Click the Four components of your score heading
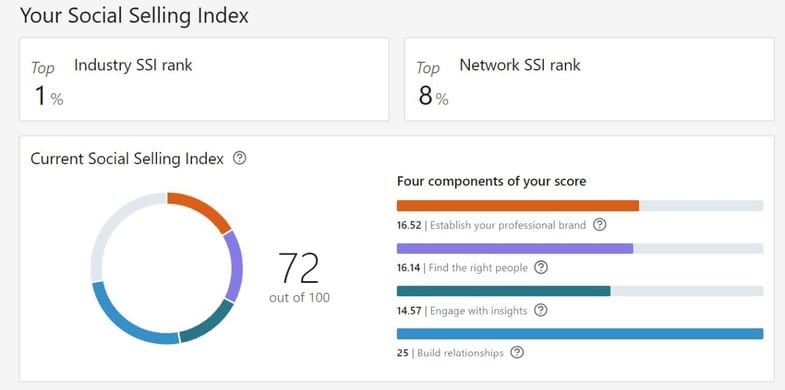 coord(491,181)
